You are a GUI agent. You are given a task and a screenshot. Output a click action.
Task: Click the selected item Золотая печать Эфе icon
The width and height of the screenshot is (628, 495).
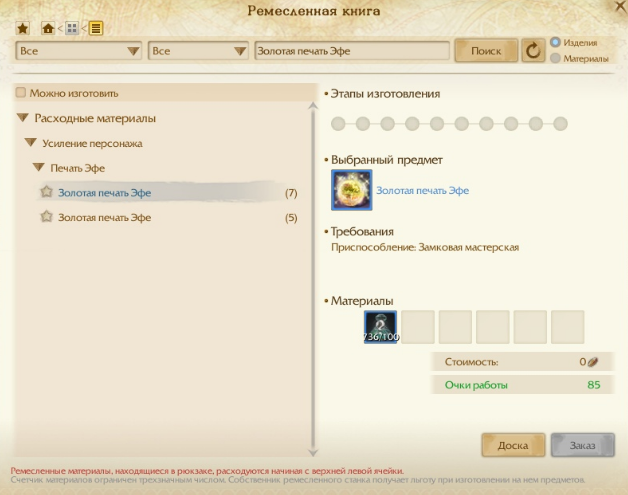click(x=352, y=190)
